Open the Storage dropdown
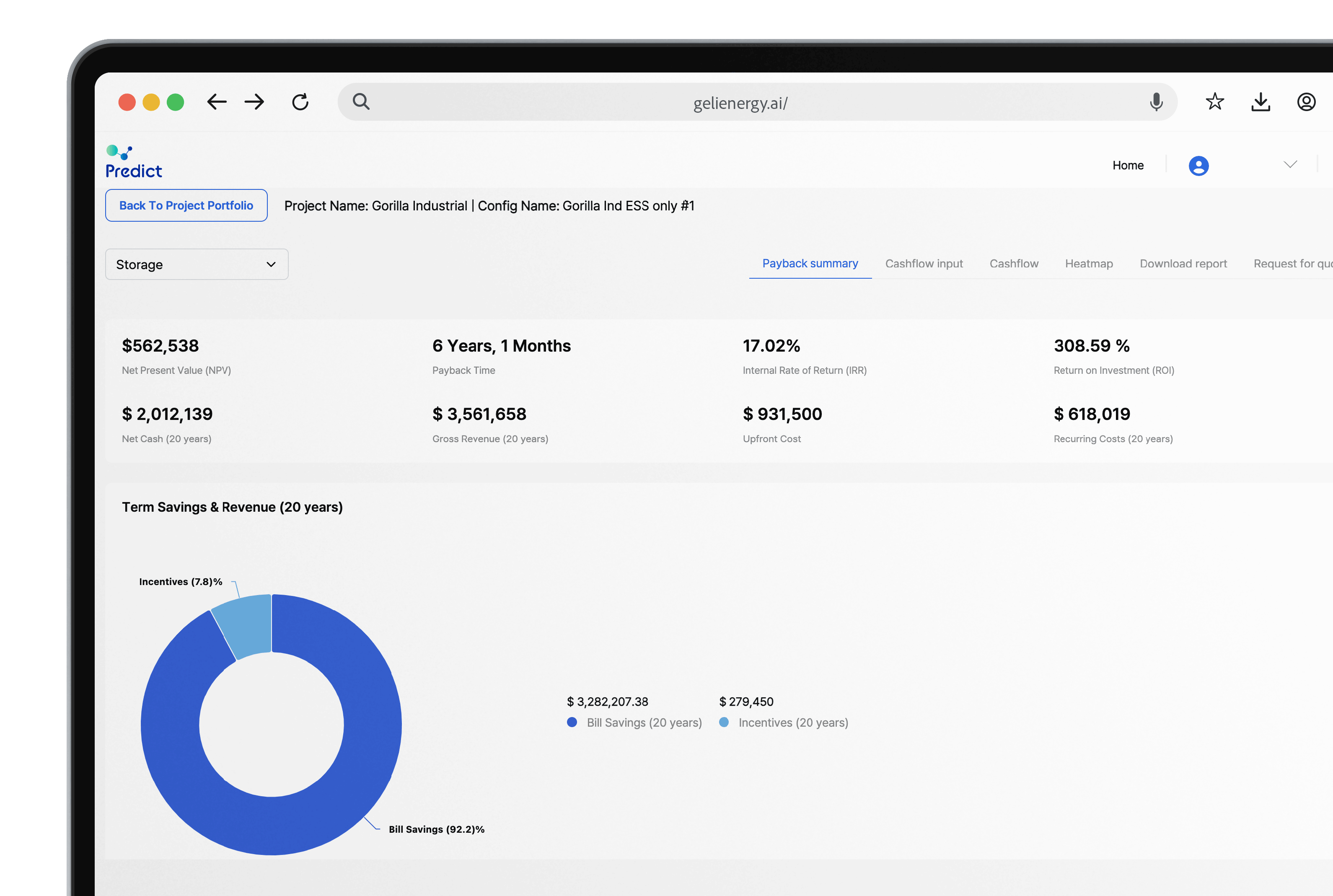The height and width of the screenshot is (896, 1333). [x=197, y=264]
